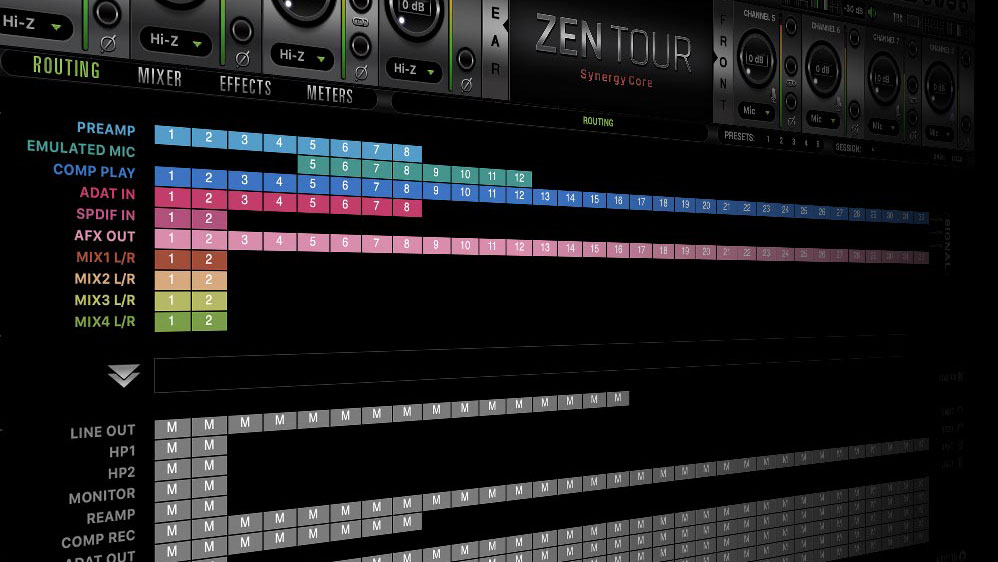Switch to the METERS tab

(x=329, y=94)
